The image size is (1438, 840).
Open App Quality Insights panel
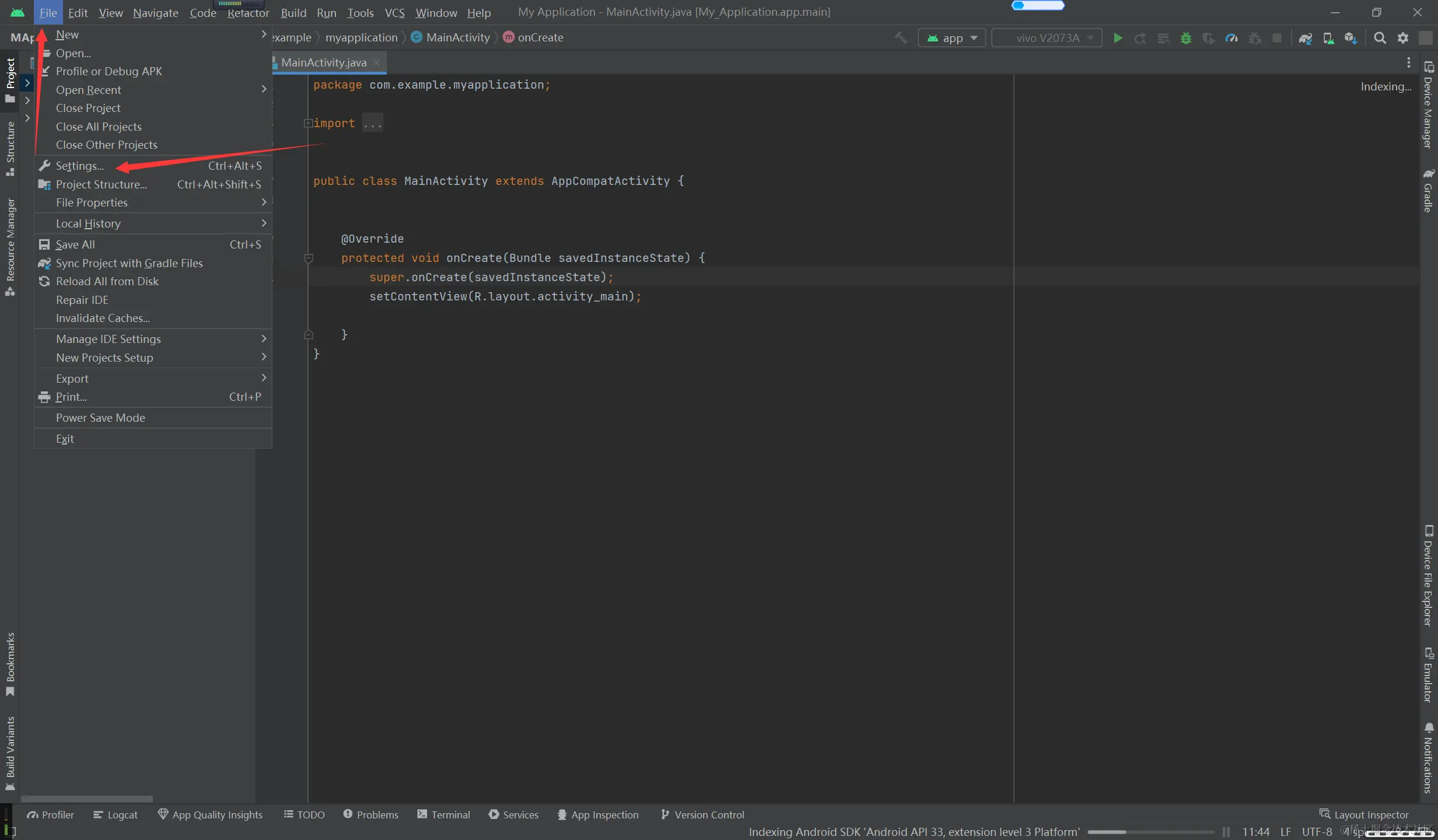210,815
